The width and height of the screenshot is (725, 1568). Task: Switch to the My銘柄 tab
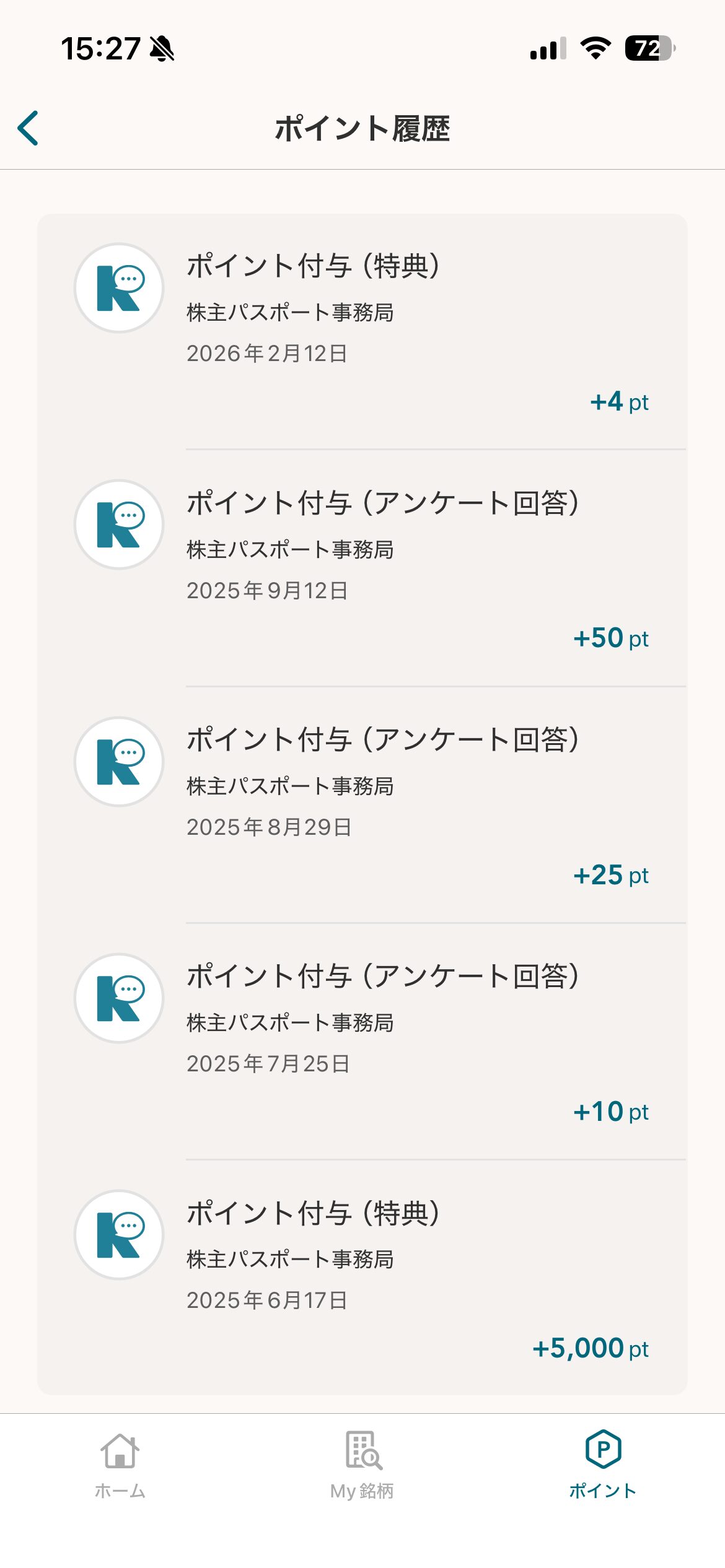[362, 1465]
